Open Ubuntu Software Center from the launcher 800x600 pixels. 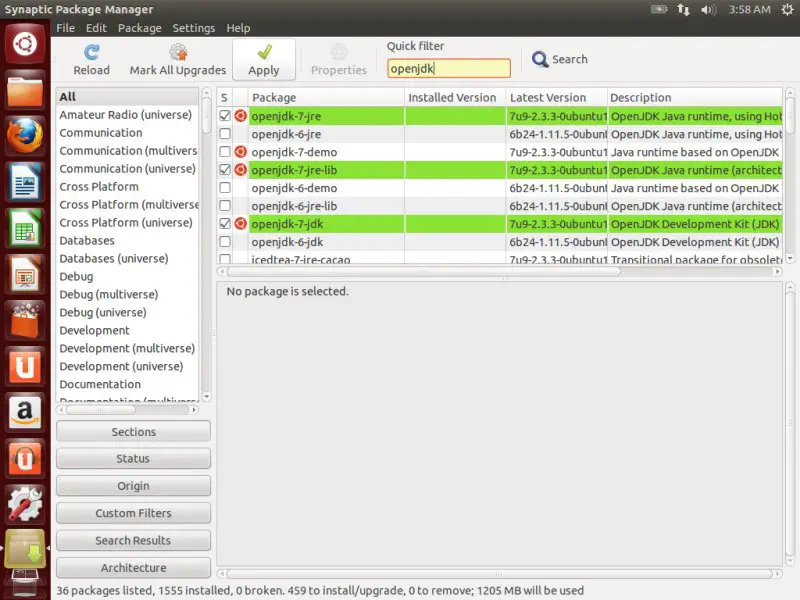(24, 320)
